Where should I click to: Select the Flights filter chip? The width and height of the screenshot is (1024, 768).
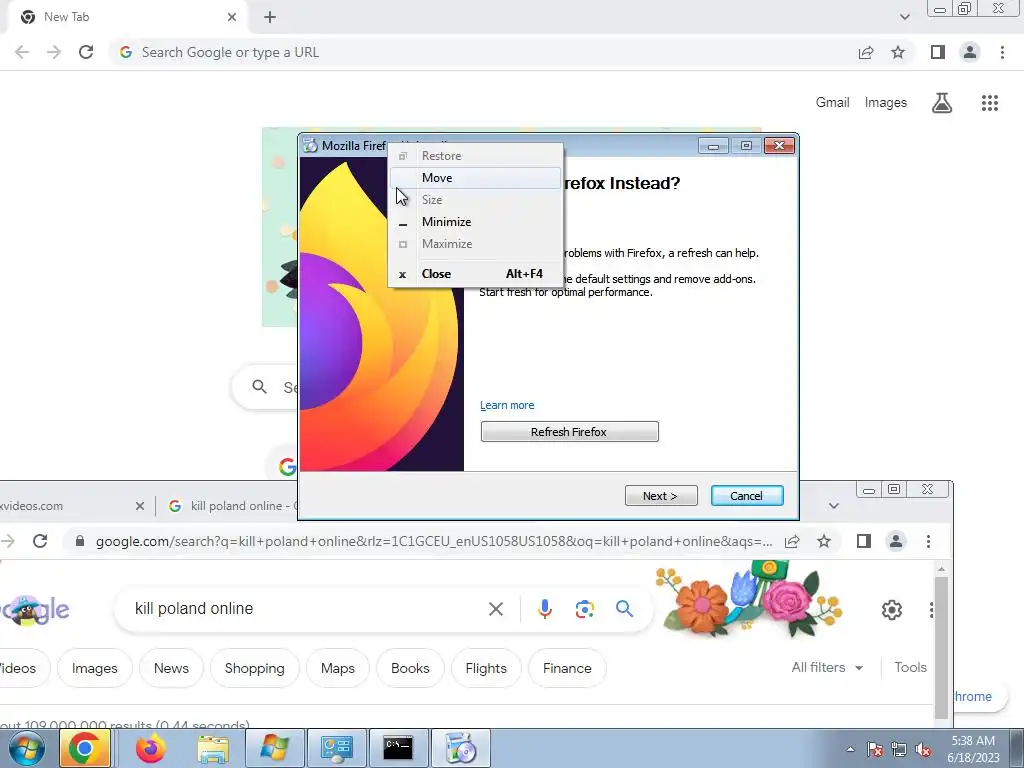tap(486, 668)
